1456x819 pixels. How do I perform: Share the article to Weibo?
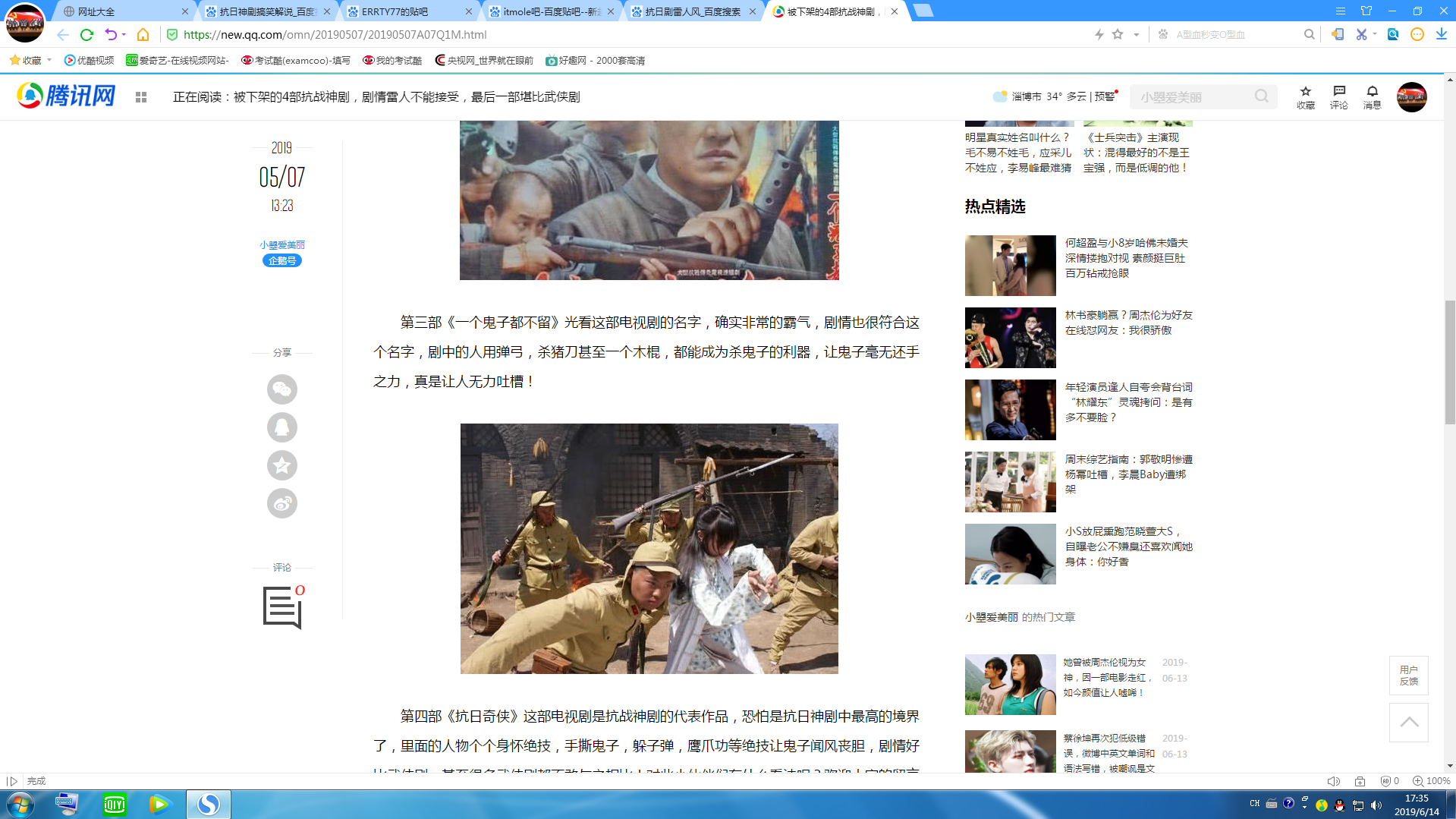tap(282, 503)
